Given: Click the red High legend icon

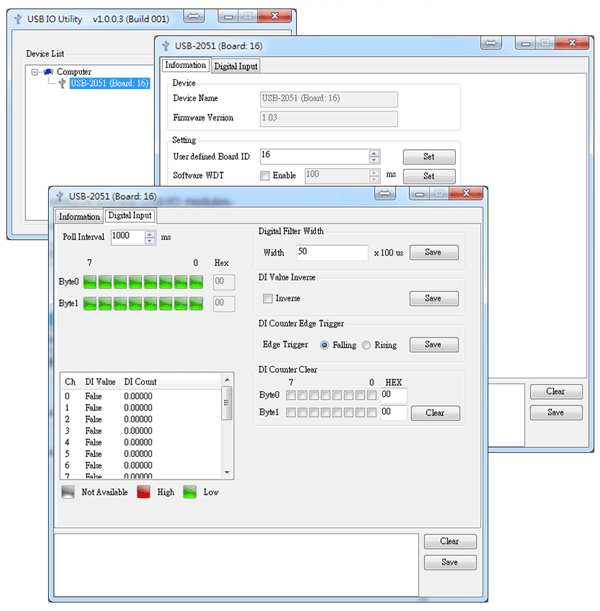Looking at the screenshot, I should (143, 492).
